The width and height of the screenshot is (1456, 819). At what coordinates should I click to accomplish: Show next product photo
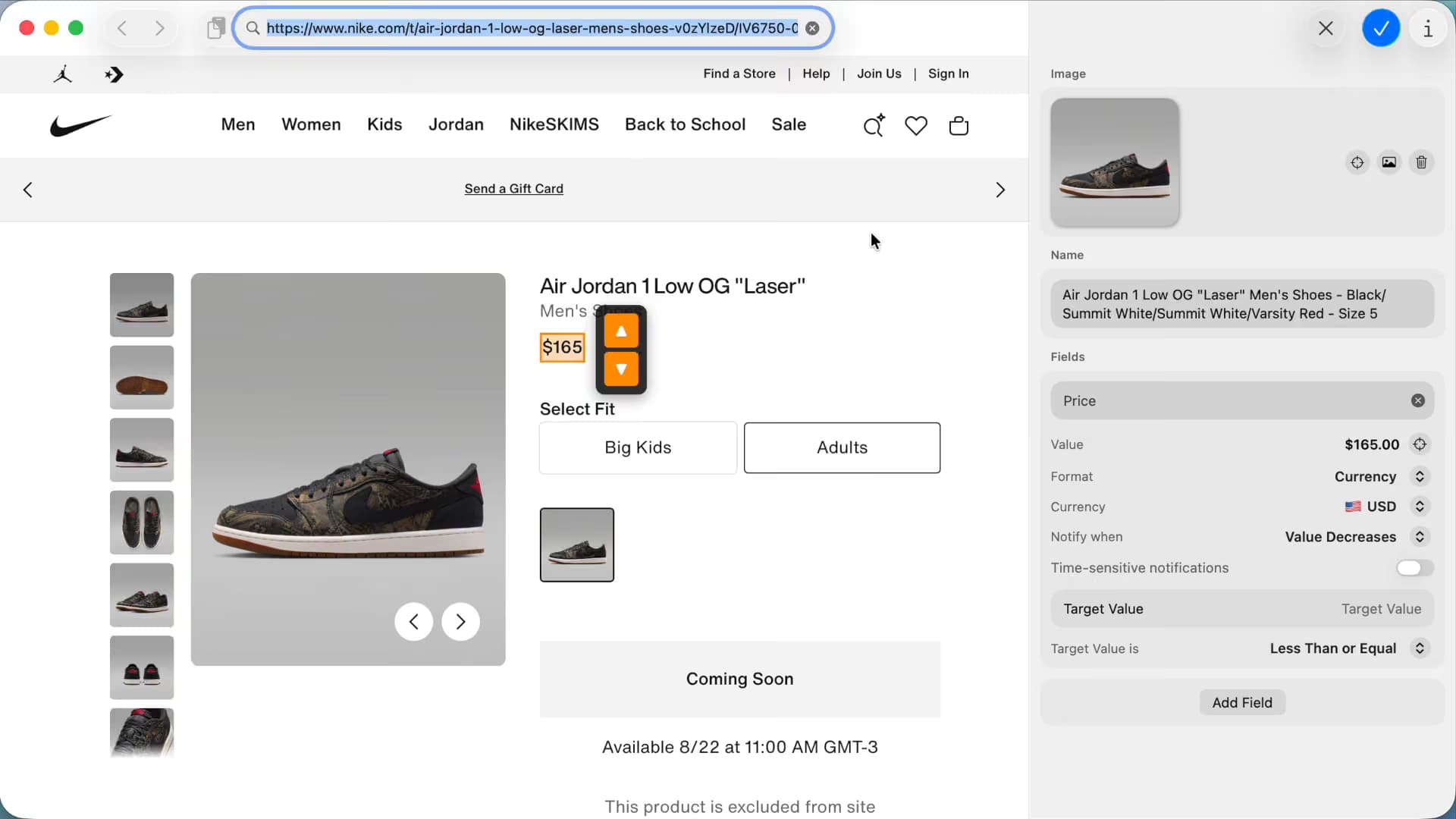(461, 622)
